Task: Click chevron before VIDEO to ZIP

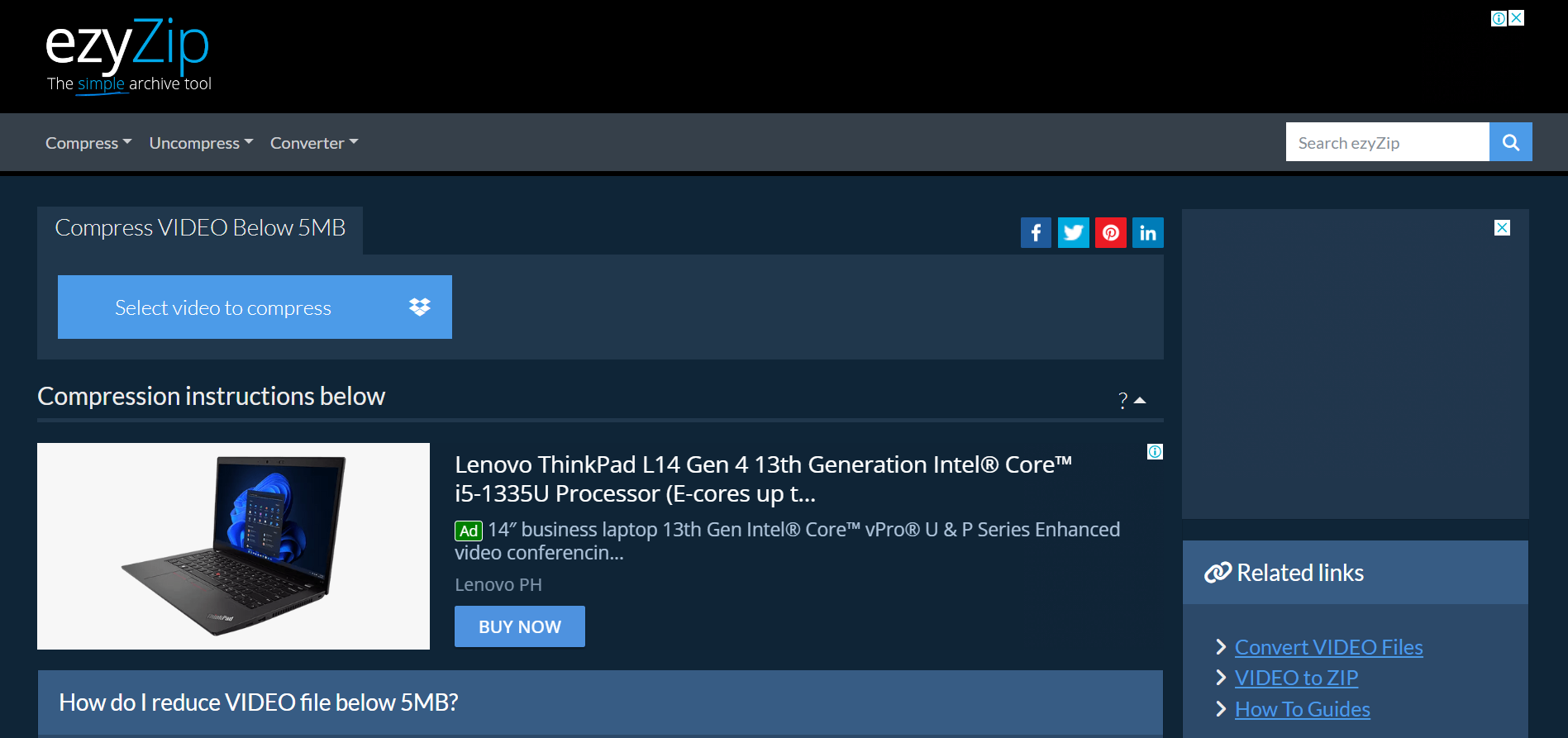Action: pos(1221,678)
